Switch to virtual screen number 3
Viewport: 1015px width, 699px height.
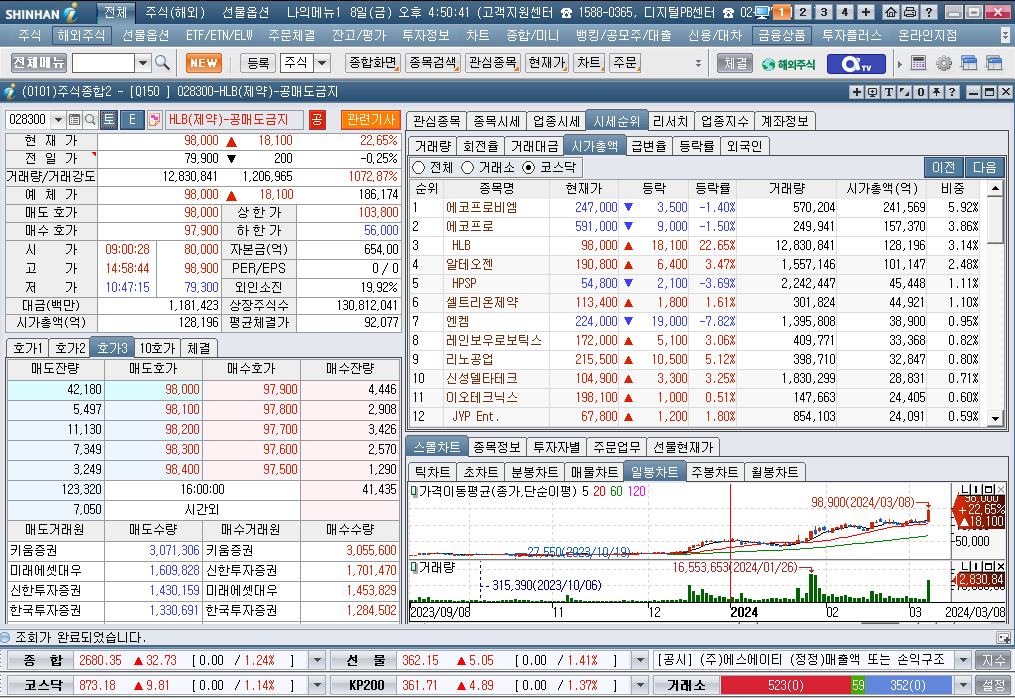(823, 12)
